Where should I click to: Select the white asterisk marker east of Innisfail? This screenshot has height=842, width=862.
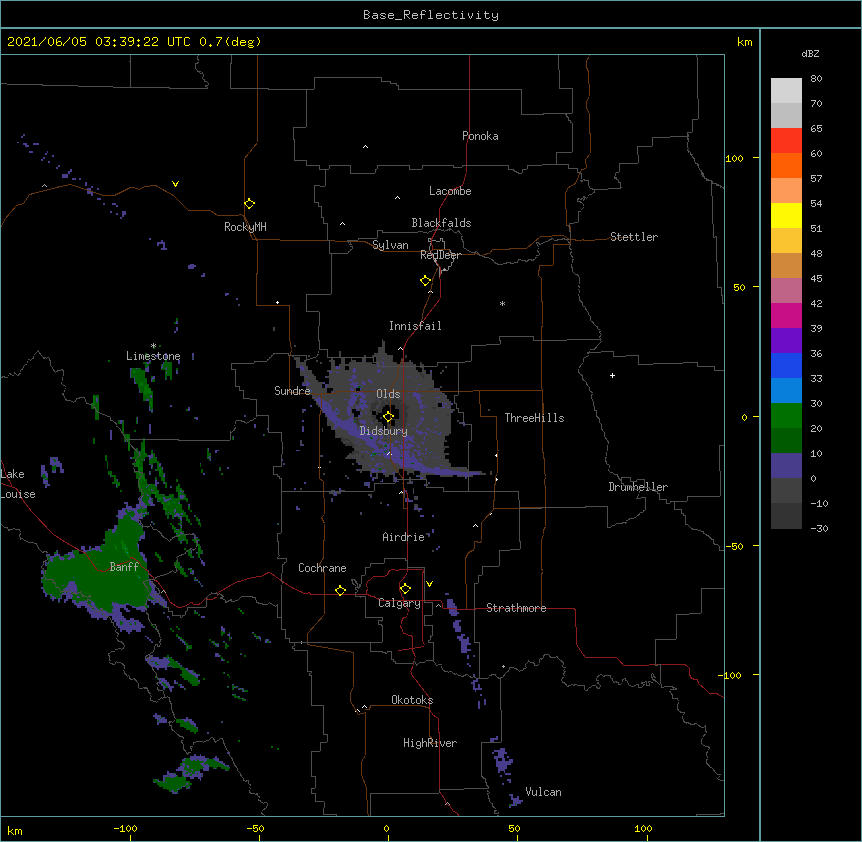coord(502,303)
